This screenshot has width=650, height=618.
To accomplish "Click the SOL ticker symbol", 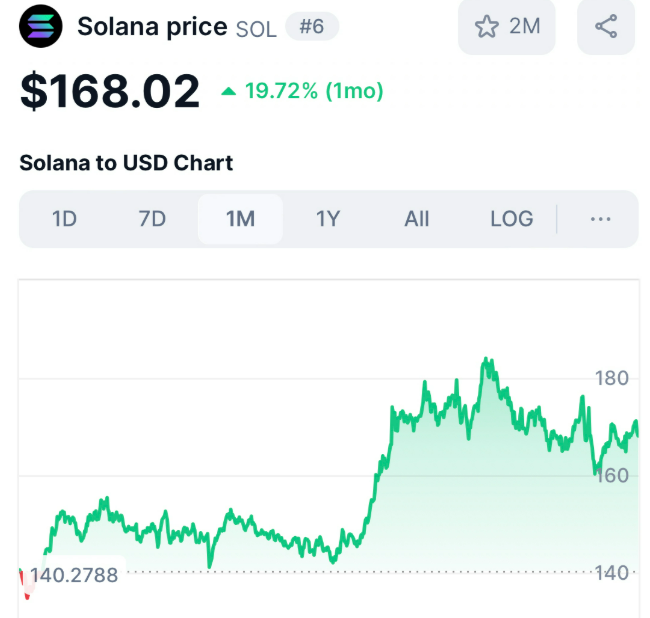I will click(256, 29).
